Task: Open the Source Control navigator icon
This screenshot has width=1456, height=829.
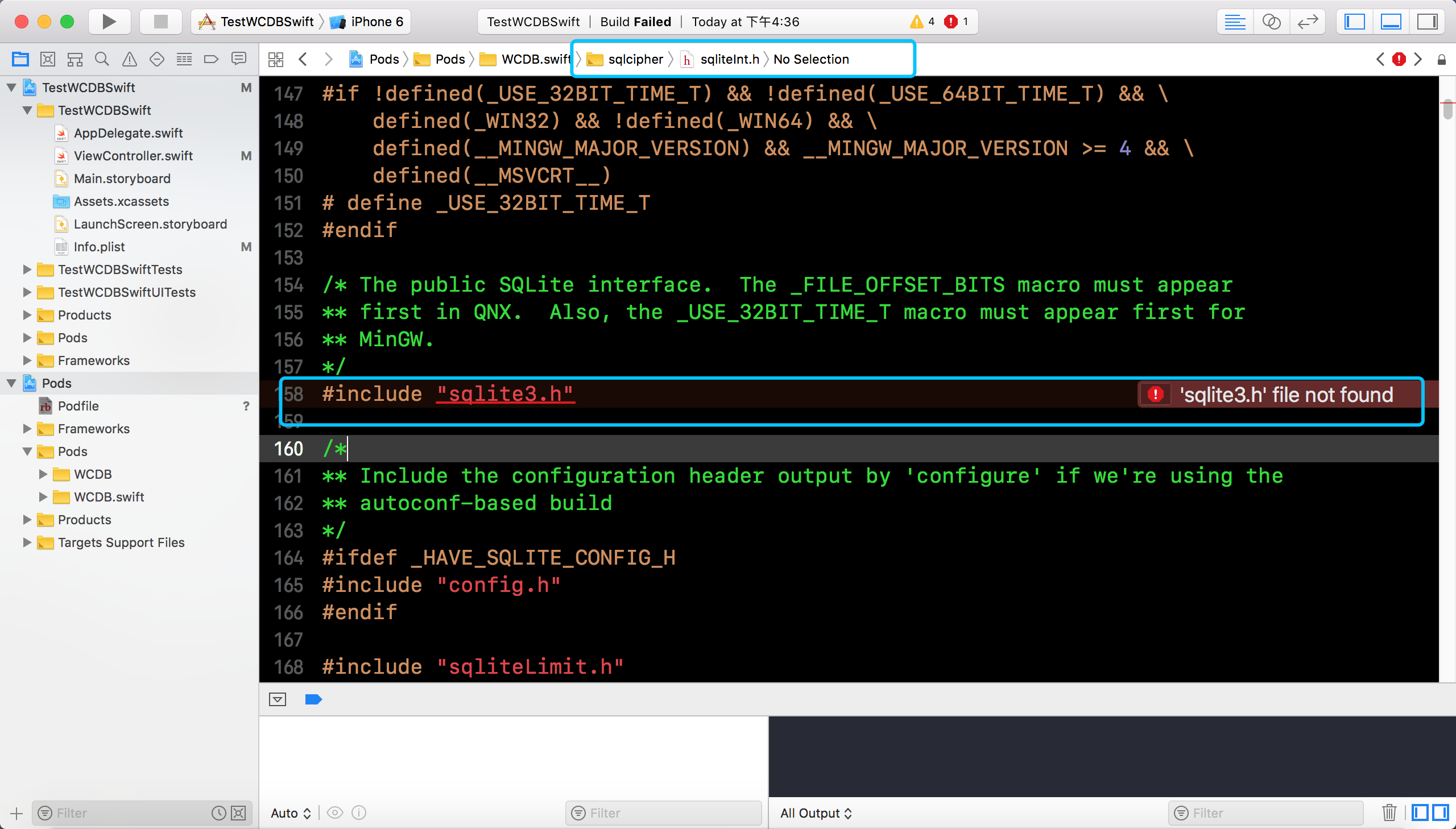Action: click(48, 59)
